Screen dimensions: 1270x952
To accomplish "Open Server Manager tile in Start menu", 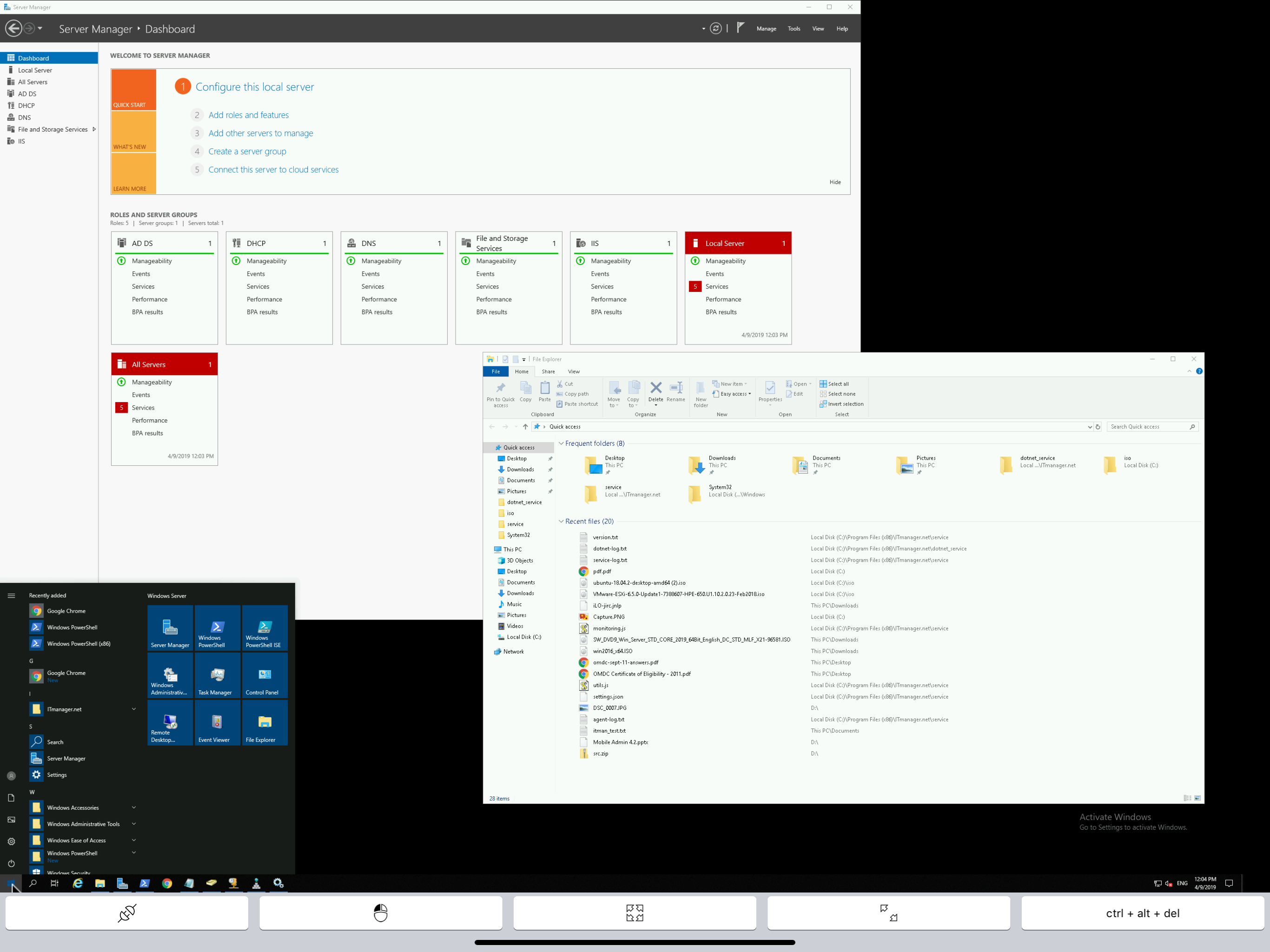I will click(x=170, y=628).
